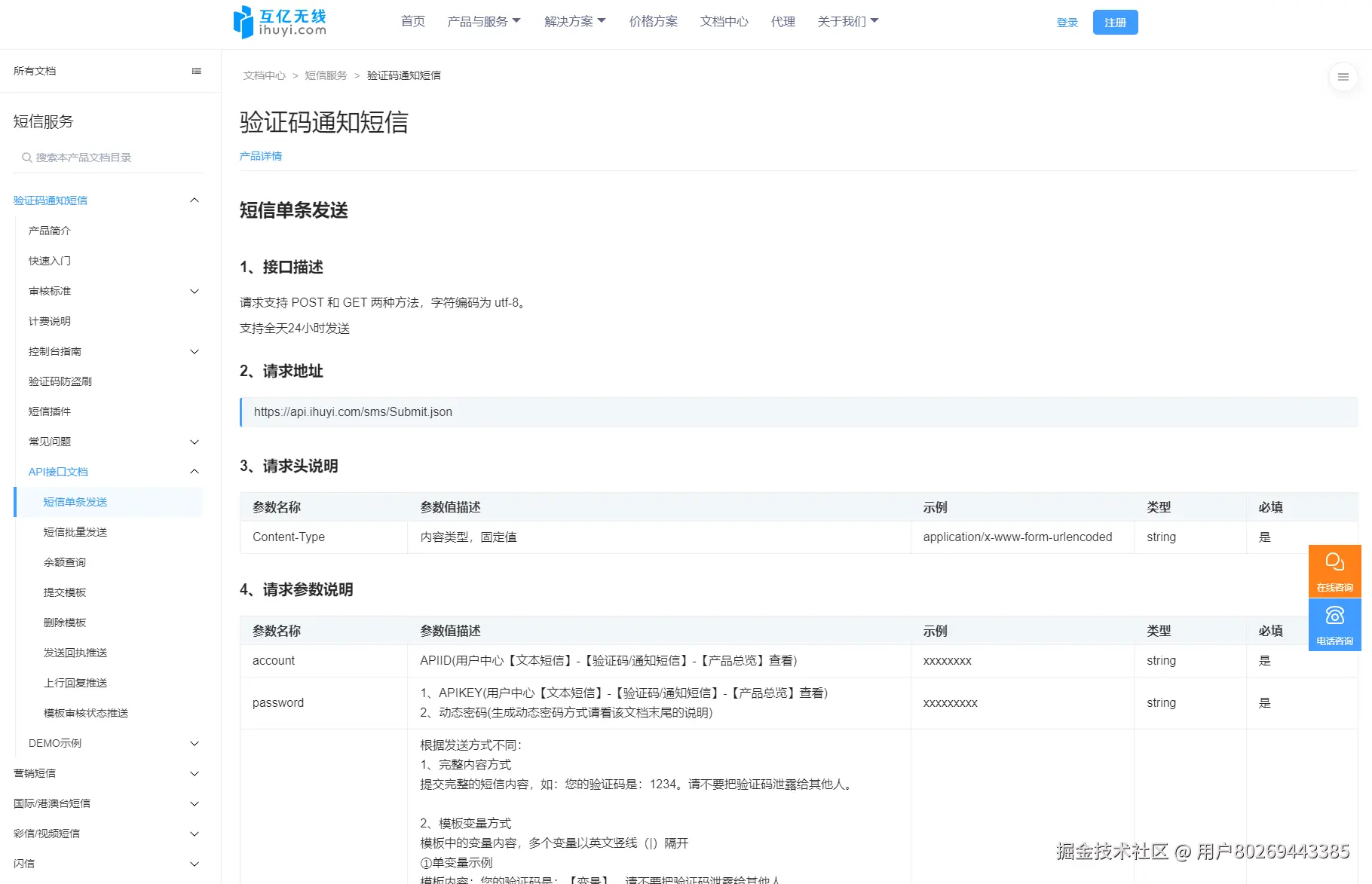The height and width of the screenshot is (884, 1372).
Task: Open the 产品与服务 dropdown menu
Action: 484,21
